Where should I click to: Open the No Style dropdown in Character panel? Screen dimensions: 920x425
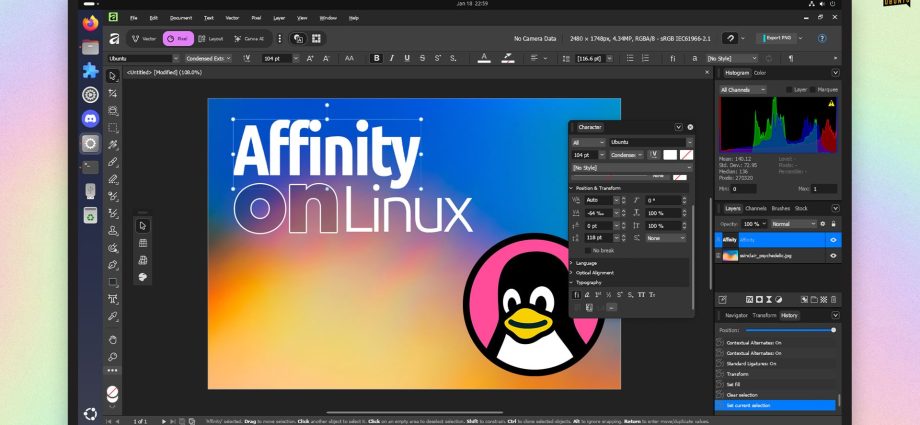coord(632,168)
